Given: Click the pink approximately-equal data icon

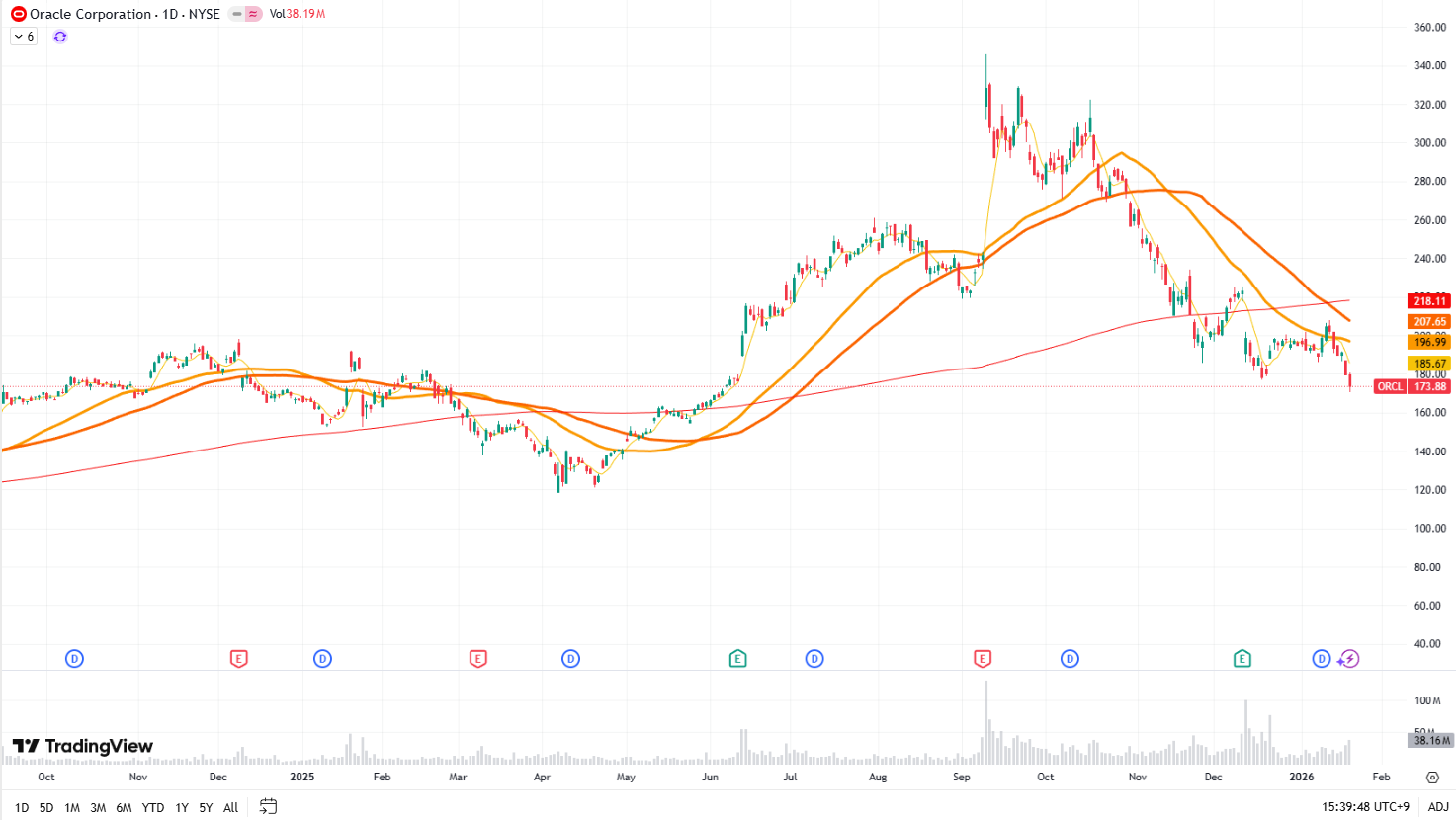Looking at the screenshot, I should (x=254, y=14).
